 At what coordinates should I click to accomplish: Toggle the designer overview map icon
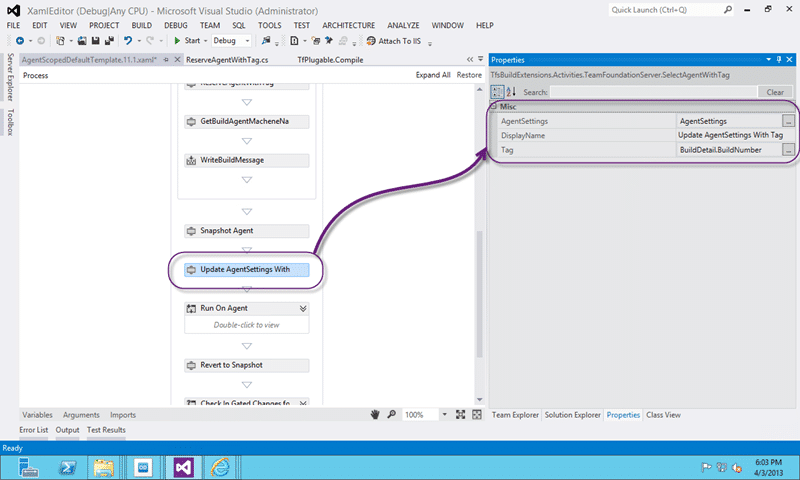[x=477, y=415]
